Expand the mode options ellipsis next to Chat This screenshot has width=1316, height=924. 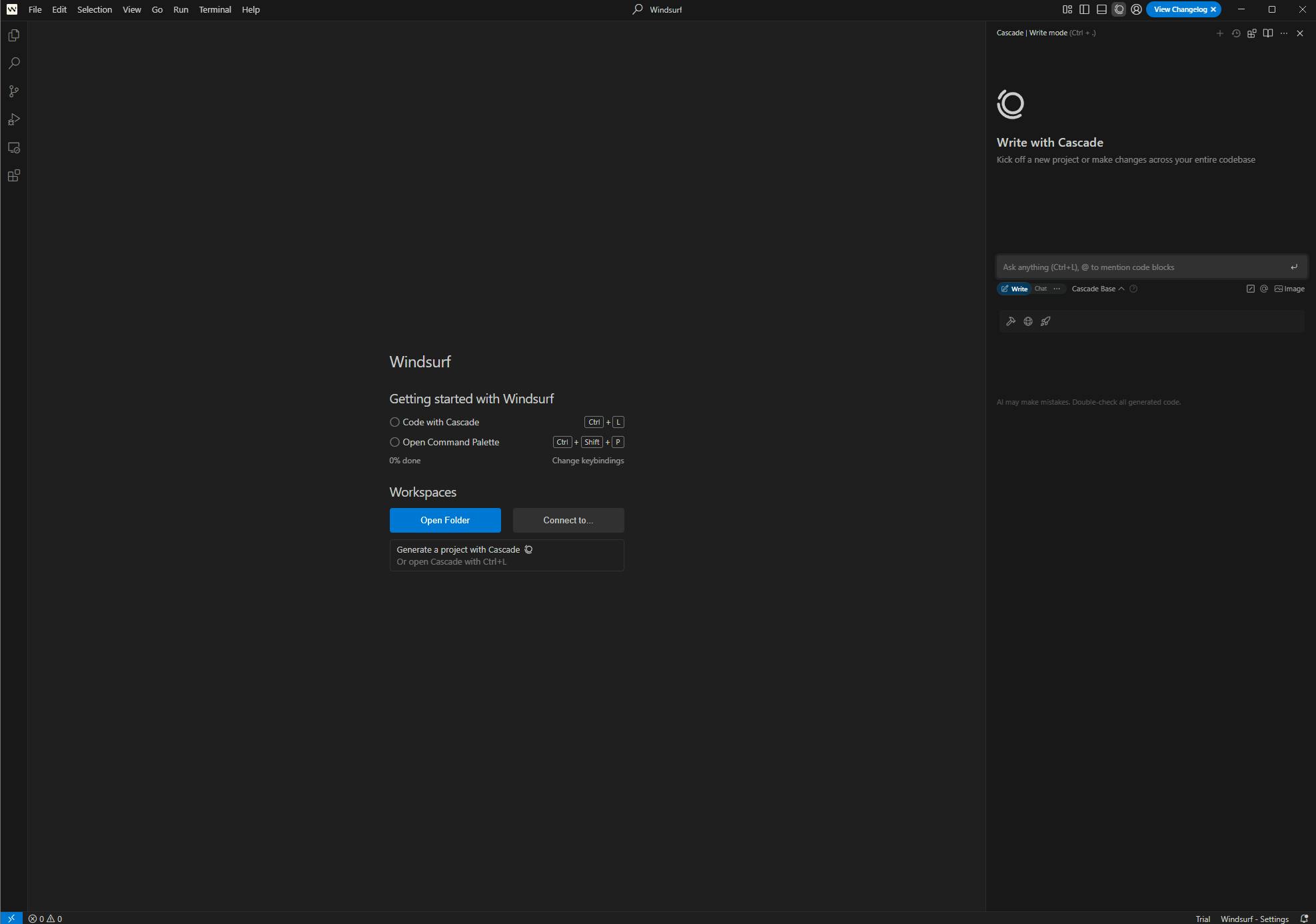1057,289
